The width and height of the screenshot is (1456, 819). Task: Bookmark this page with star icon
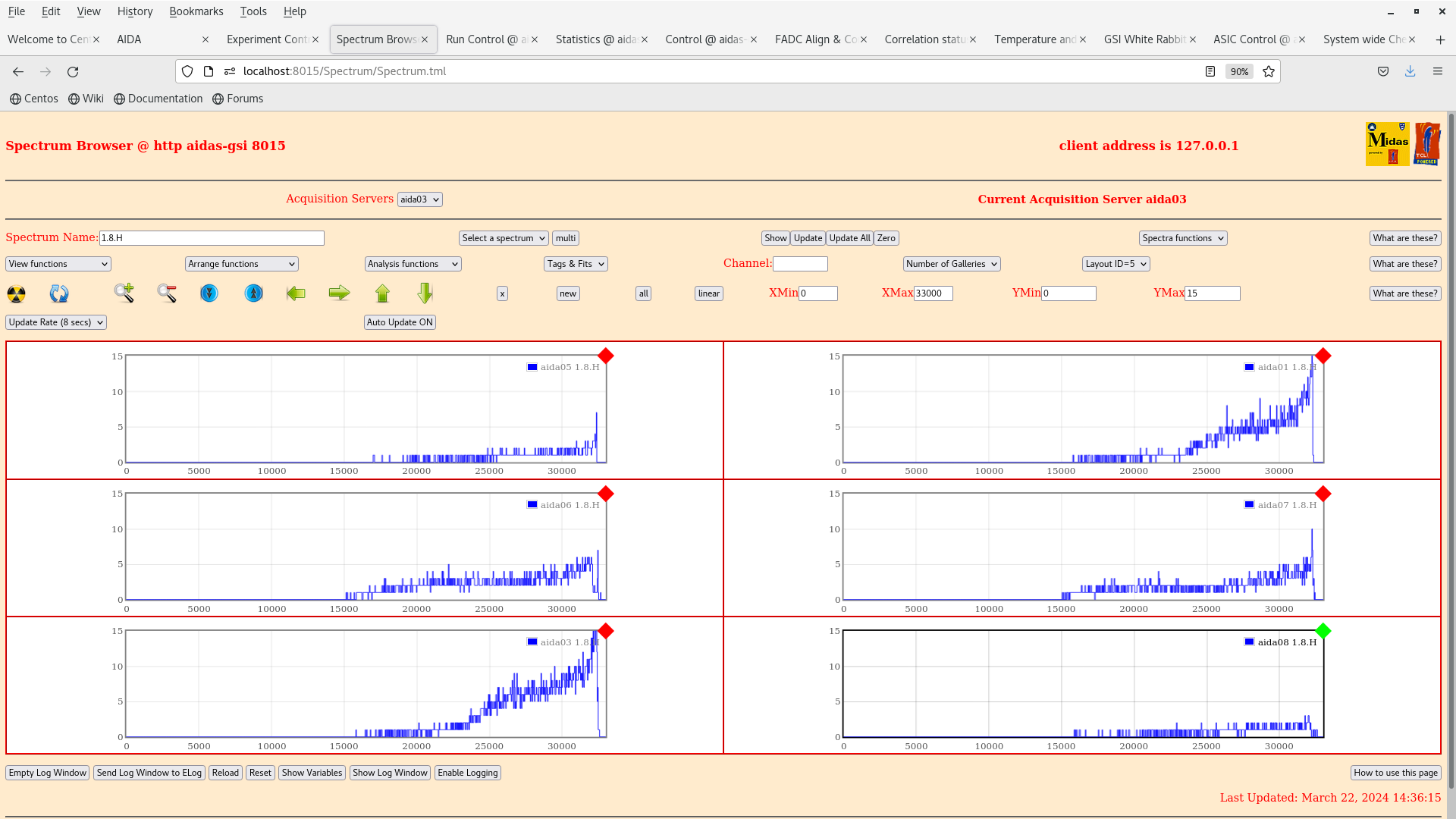pos(1269,71)
